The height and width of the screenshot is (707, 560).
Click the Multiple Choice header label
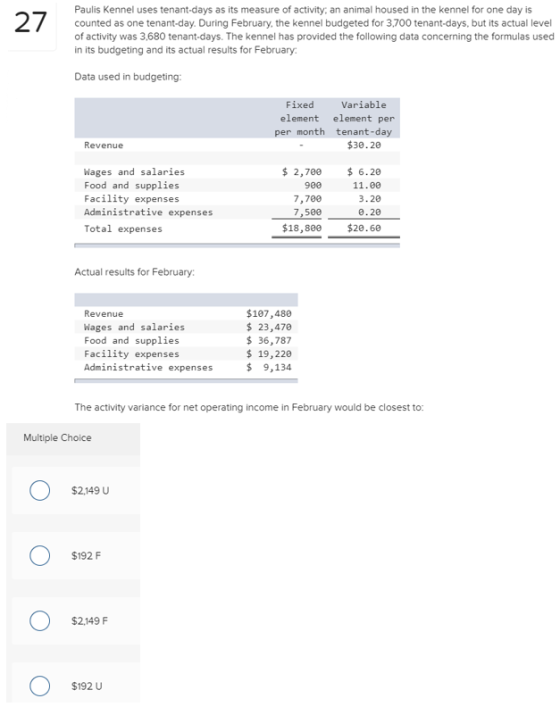(x=57, y=437)
